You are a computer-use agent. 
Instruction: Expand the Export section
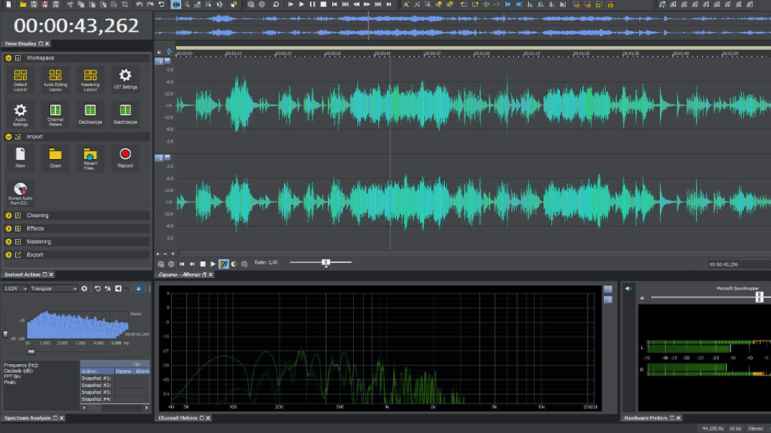click(9, 254)
